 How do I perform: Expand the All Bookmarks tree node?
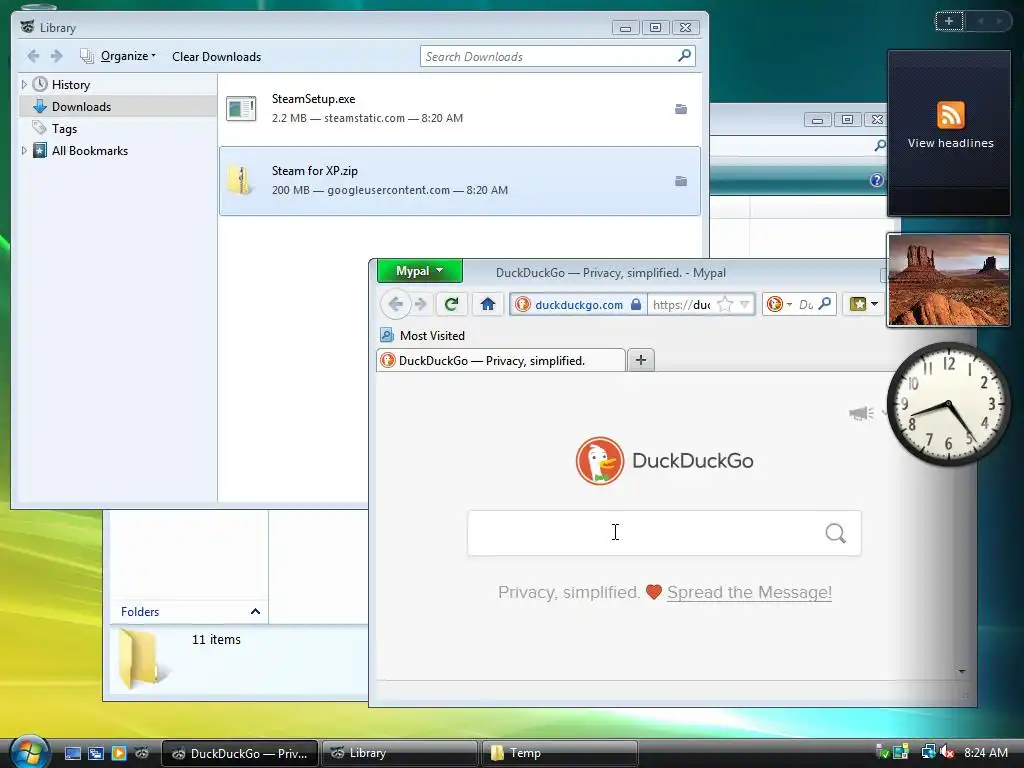click(x=24, y=151)
